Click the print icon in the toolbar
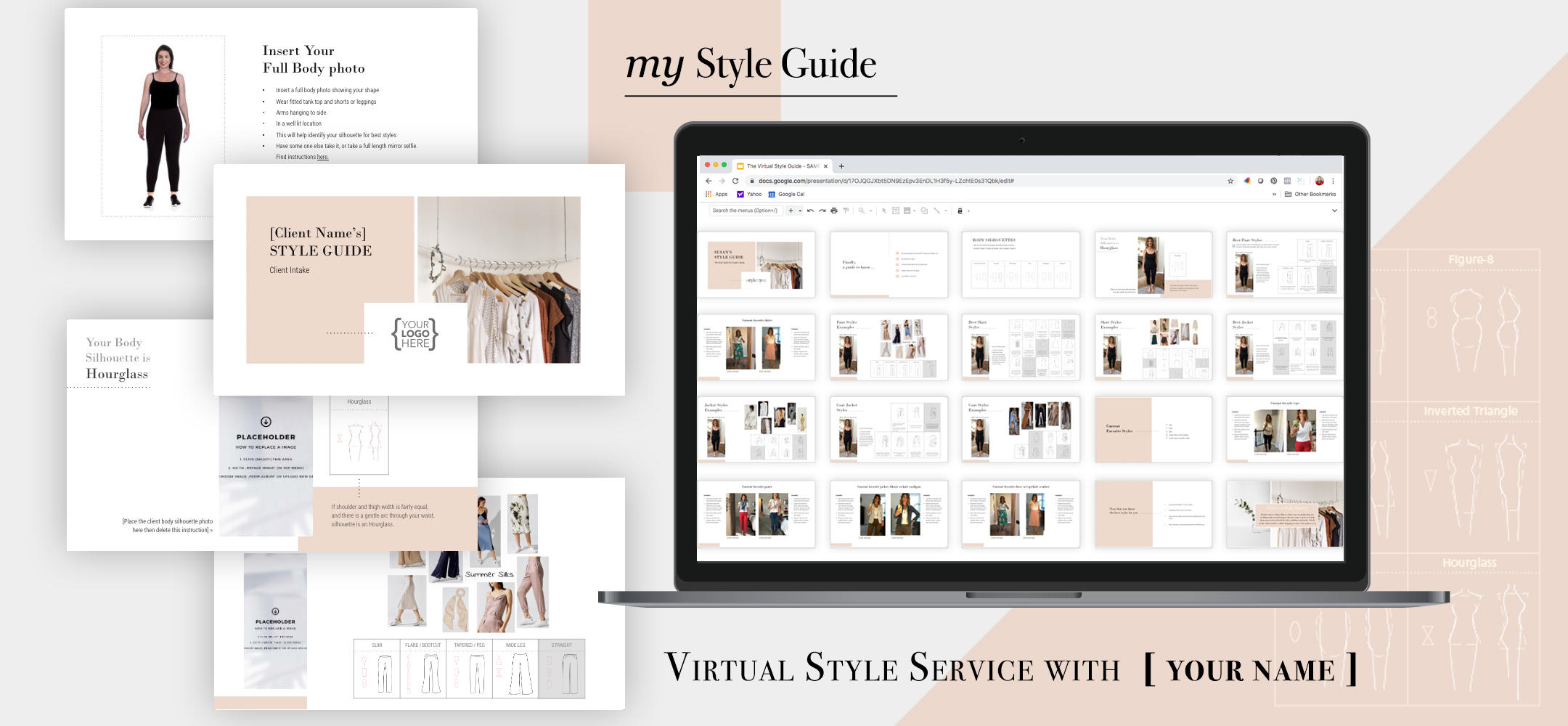 834,211
